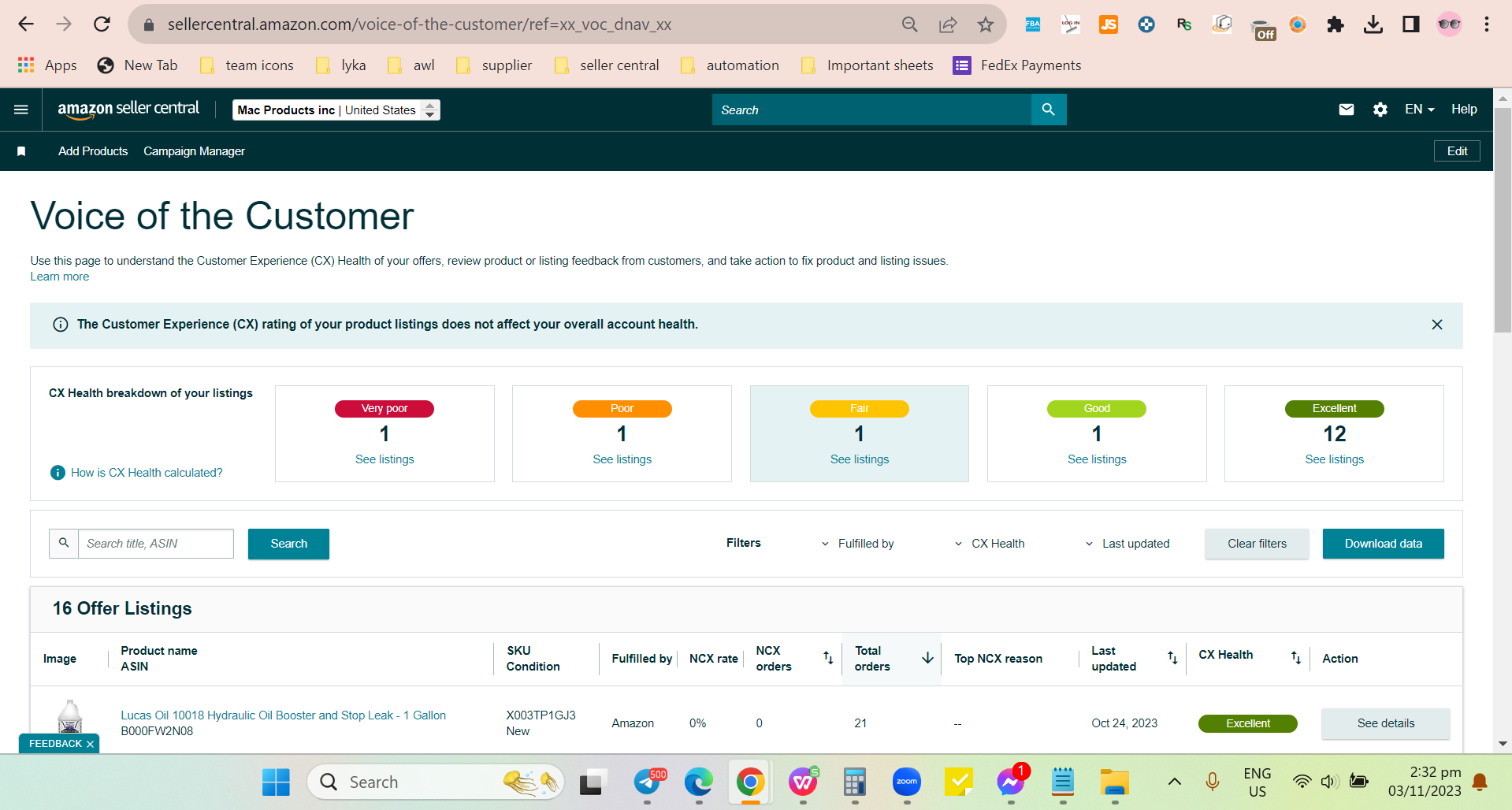Expand the Fulfilled by filter
The height and width of the screenshot is (810, 1512).
(858, 544)
